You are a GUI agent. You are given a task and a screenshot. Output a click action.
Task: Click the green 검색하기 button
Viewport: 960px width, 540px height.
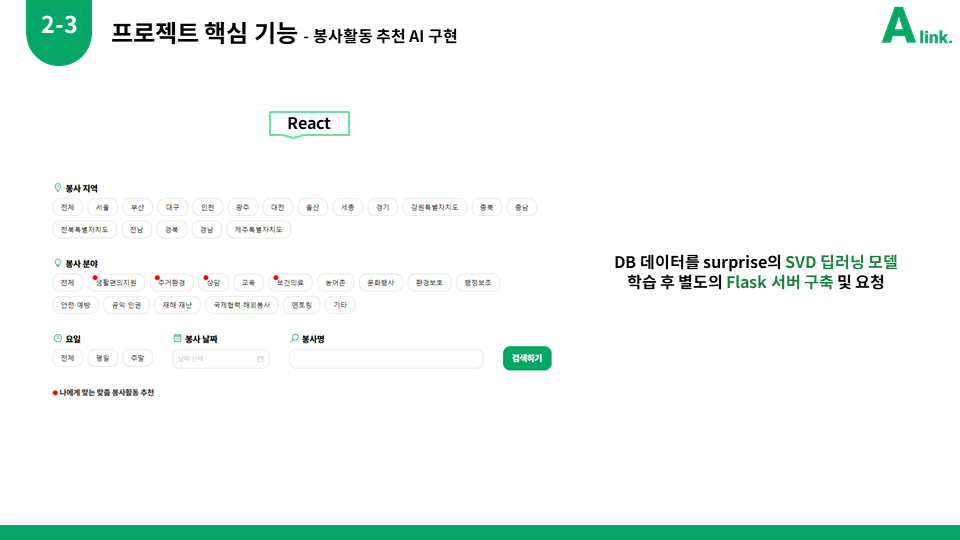tap(527, 358)
